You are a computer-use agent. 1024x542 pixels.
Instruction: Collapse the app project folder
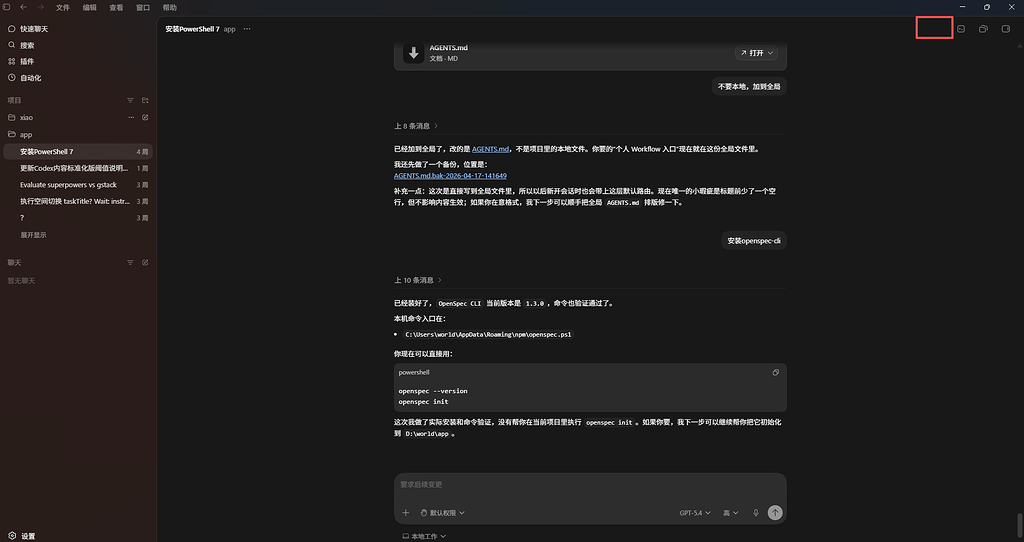pyautogui.click(x=78, y=135)
